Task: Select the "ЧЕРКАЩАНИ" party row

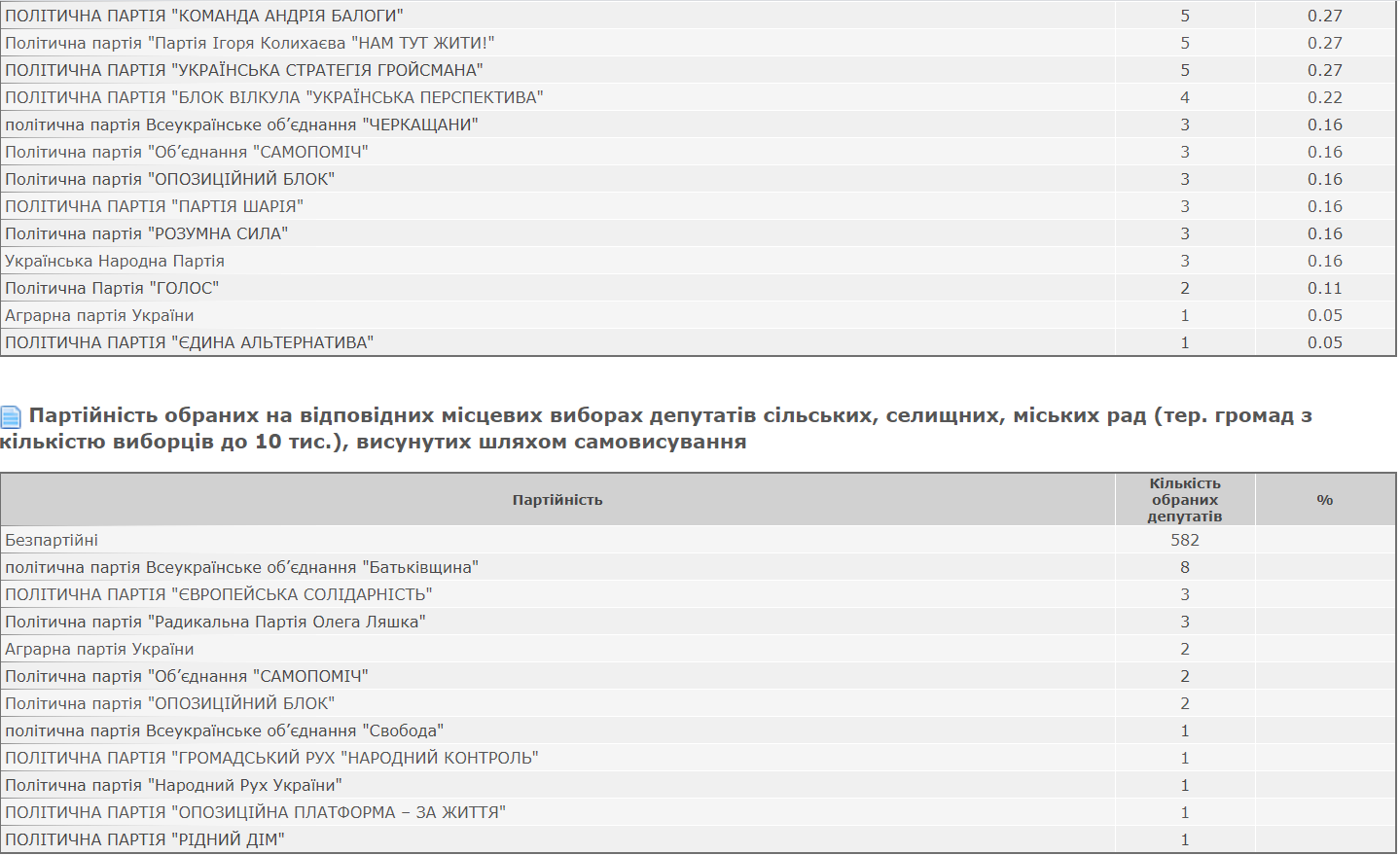Action: (x=241, y=125)
